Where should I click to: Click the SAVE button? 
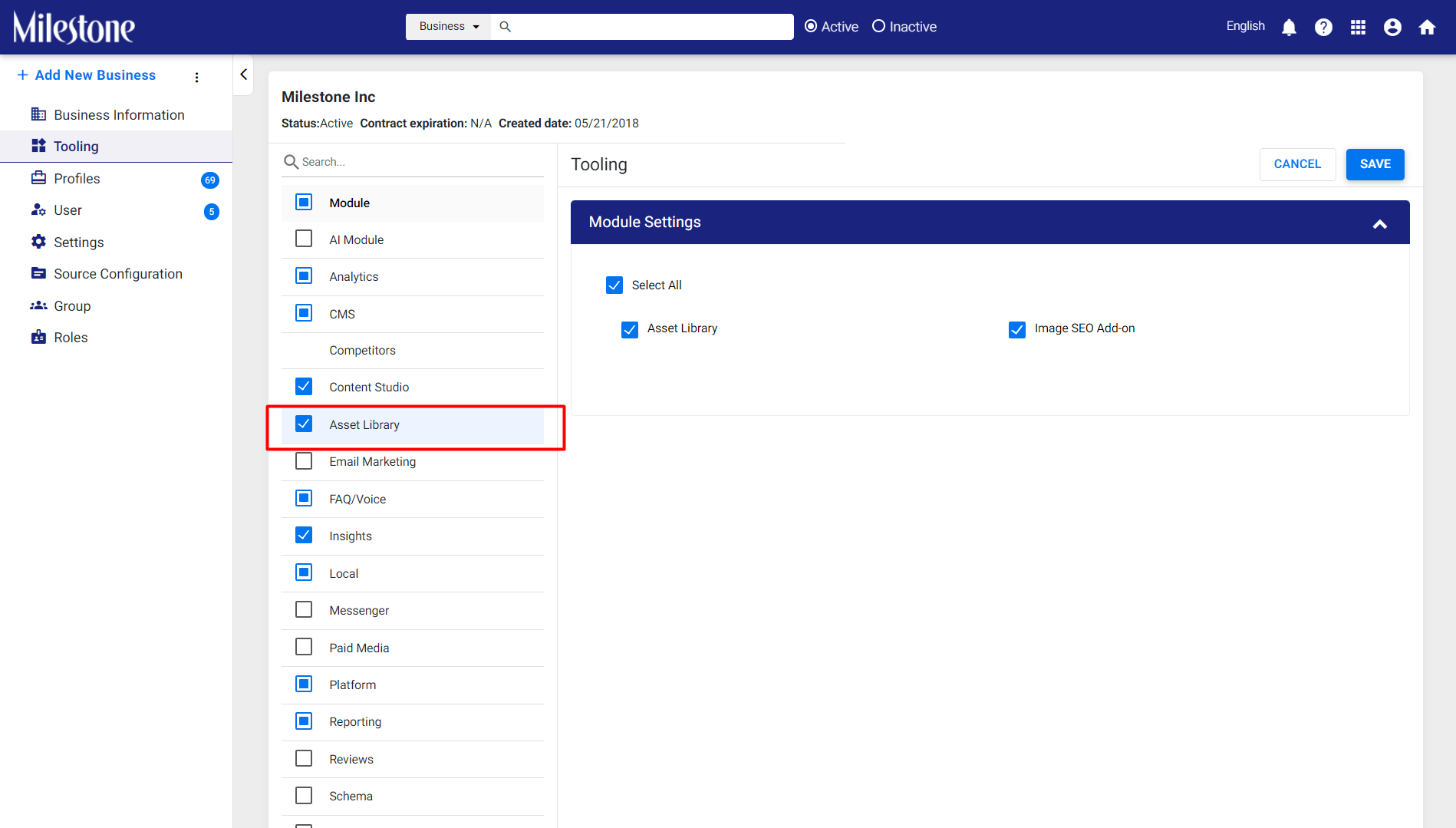1375,164
